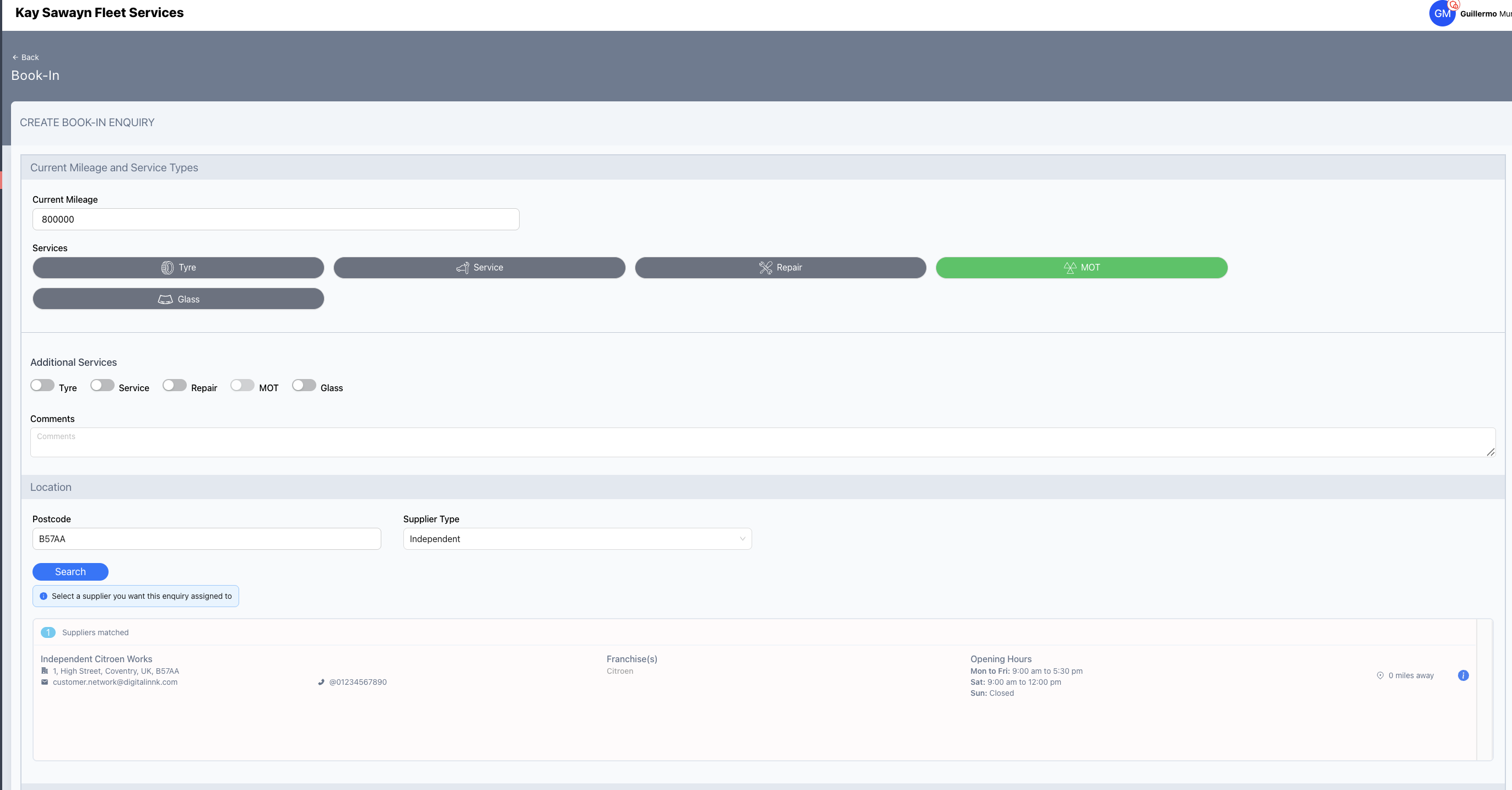Open the Supplier Type dropdown

(x=577, y=539)
